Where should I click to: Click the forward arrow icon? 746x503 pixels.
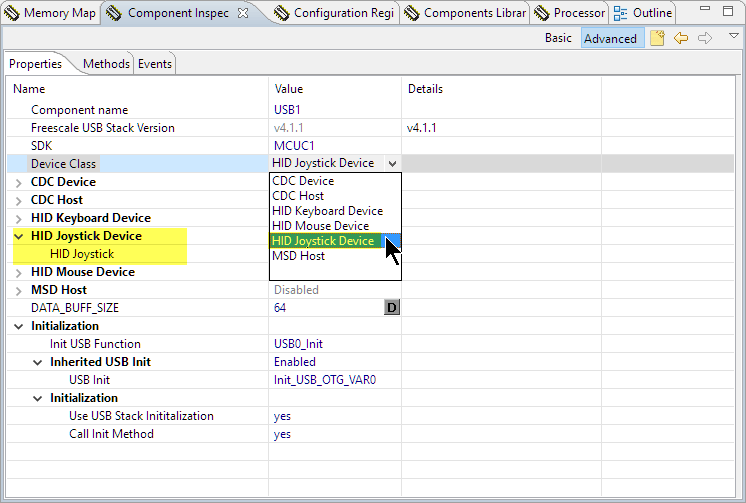[x=705, y=38]
